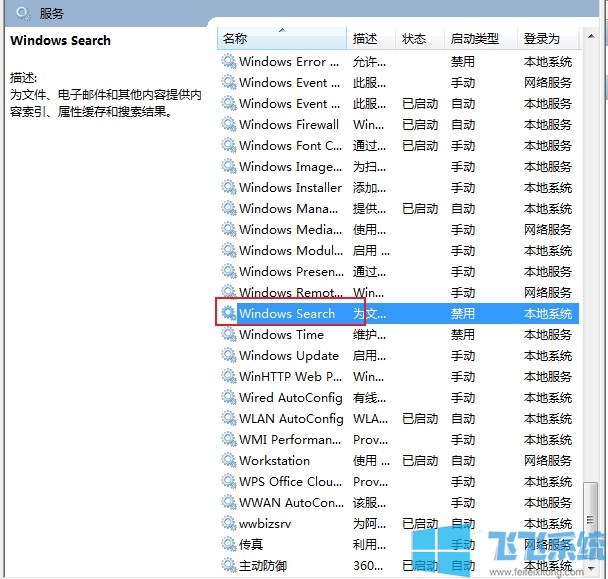Click the gear icon beside 传真 service
The image size is (608, 579).
229,545
